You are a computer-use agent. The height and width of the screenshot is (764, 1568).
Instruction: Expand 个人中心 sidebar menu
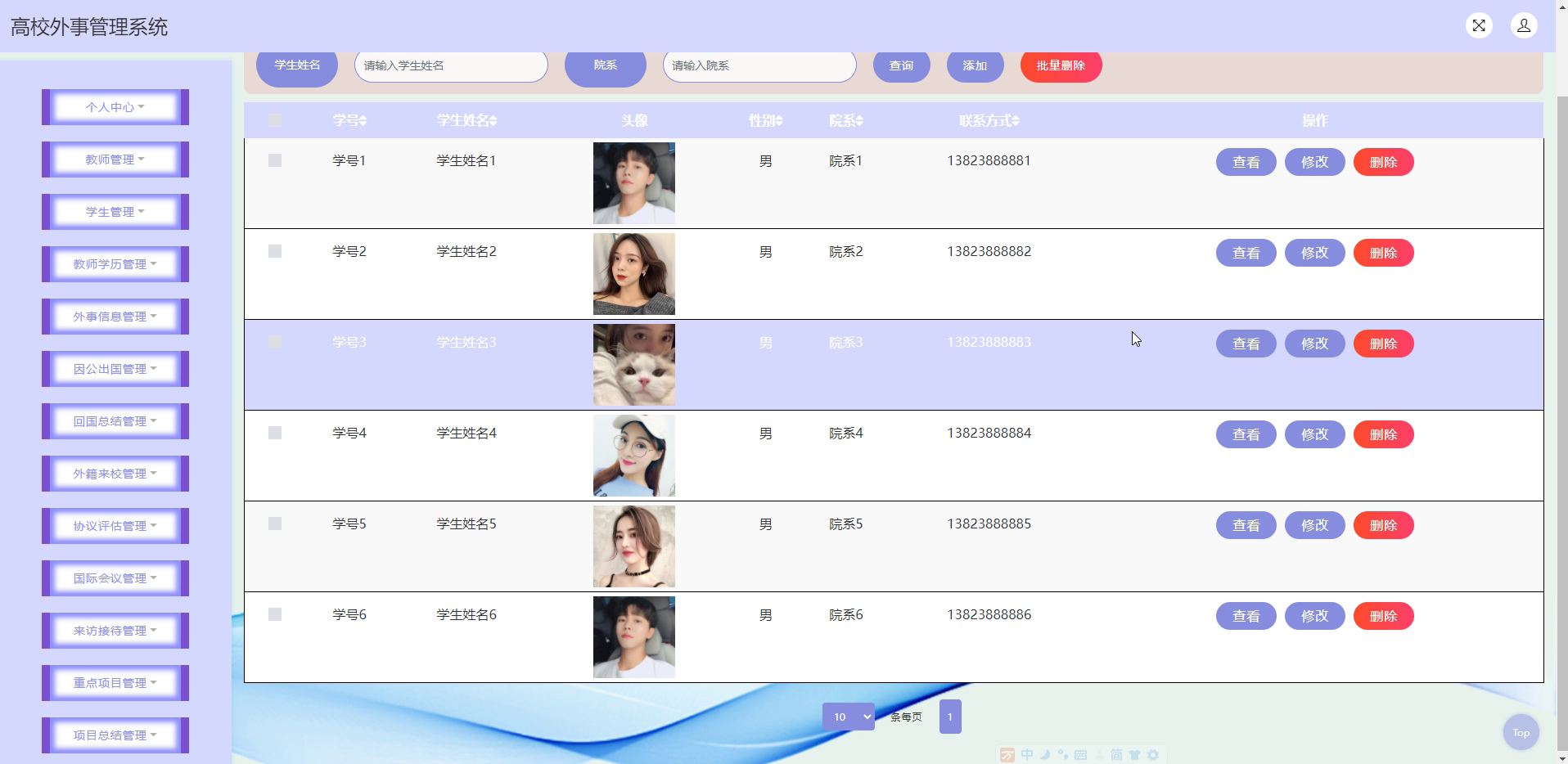pos(115,107)
